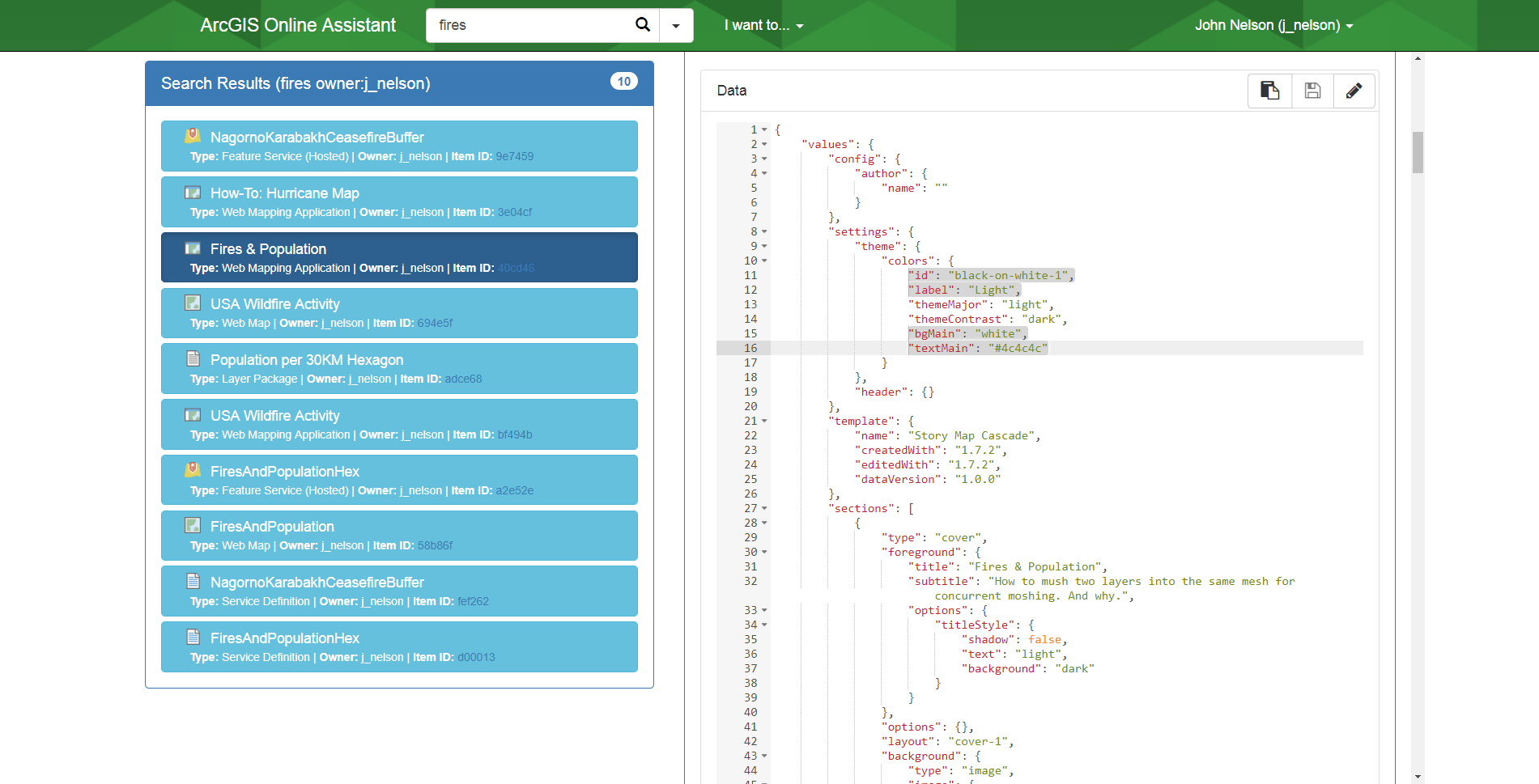Open item ID link 3e04cf
Viewport: 1539px width, 784px height.
(x=515, y=212)
